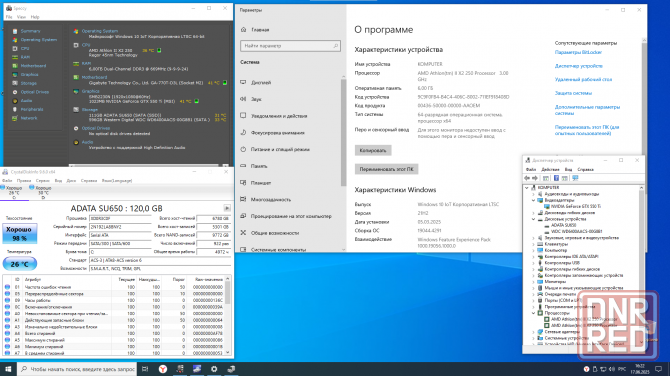This screenshot has width=670, height=376.
Task: Open the Сервис menu in CrystalDiskInfo
Action: [x=43, y=181]
